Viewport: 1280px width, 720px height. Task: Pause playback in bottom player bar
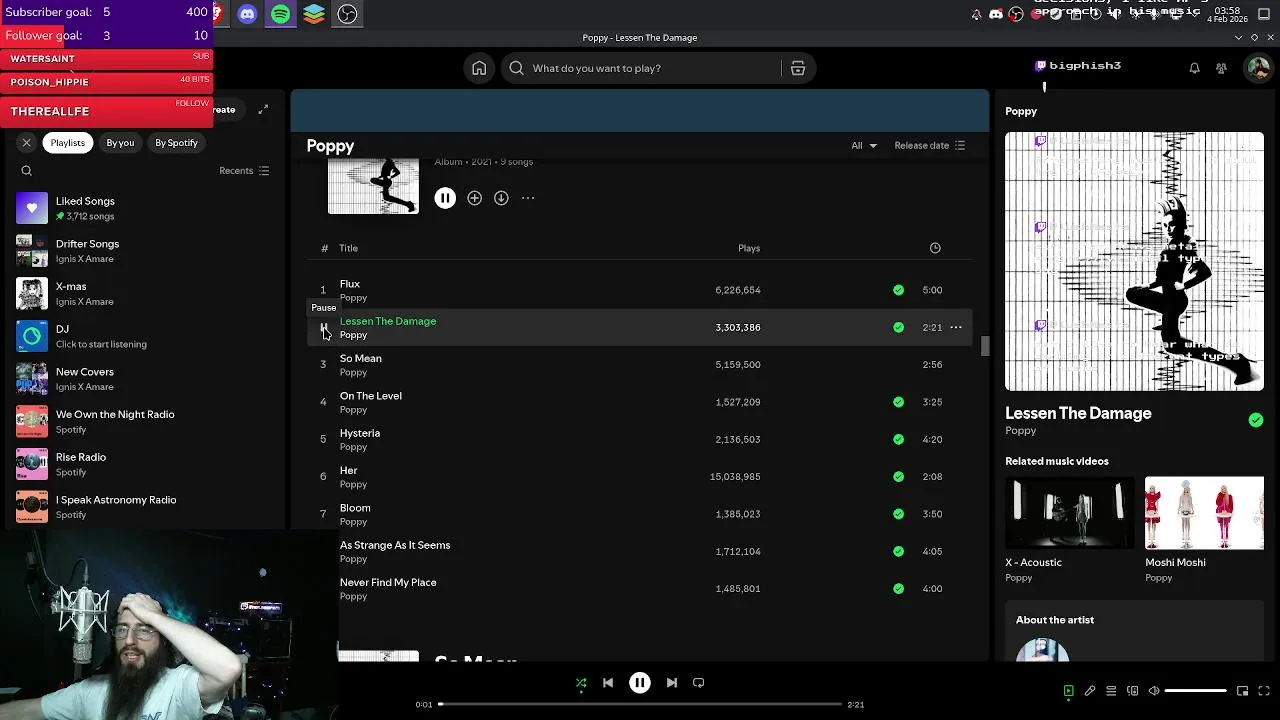tap(640, 683)
